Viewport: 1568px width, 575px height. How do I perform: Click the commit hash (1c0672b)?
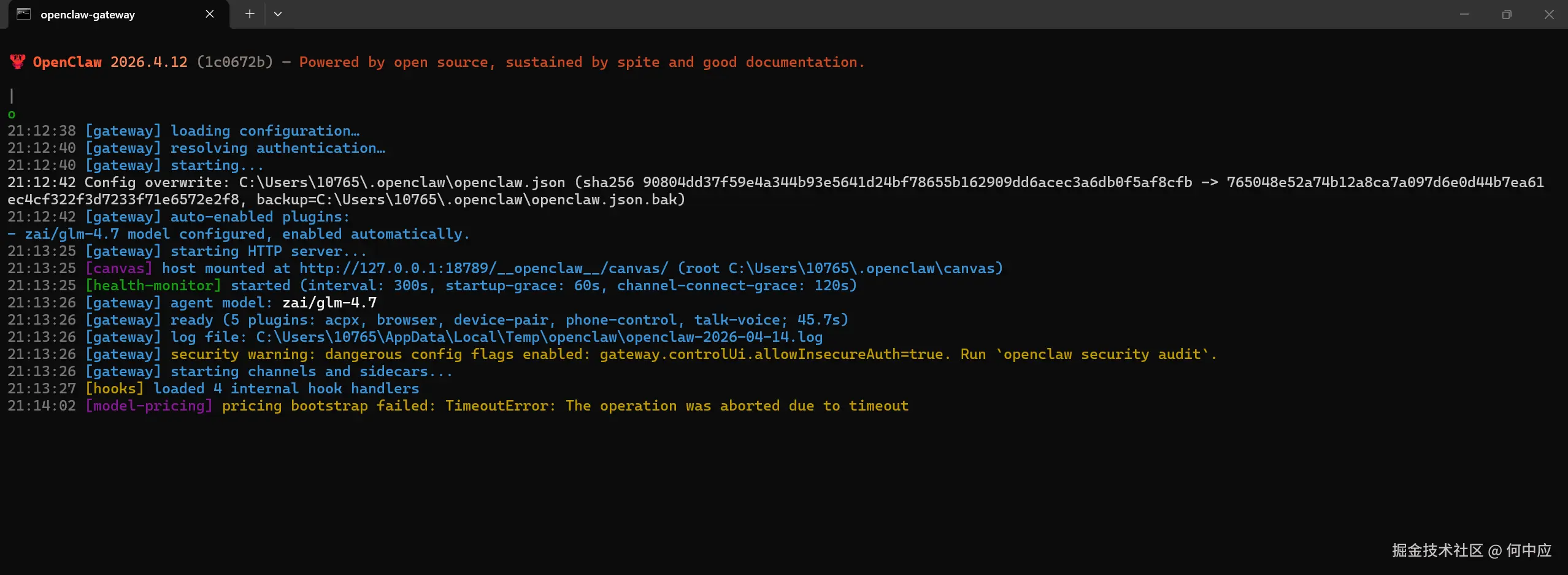point(235,62)
